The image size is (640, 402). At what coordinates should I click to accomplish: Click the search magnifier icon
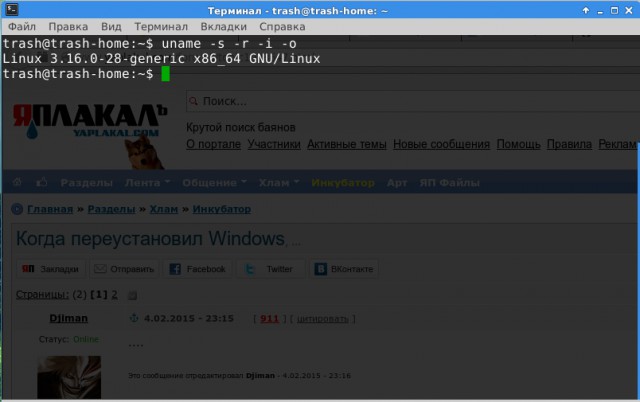click(x=193, y=101)
